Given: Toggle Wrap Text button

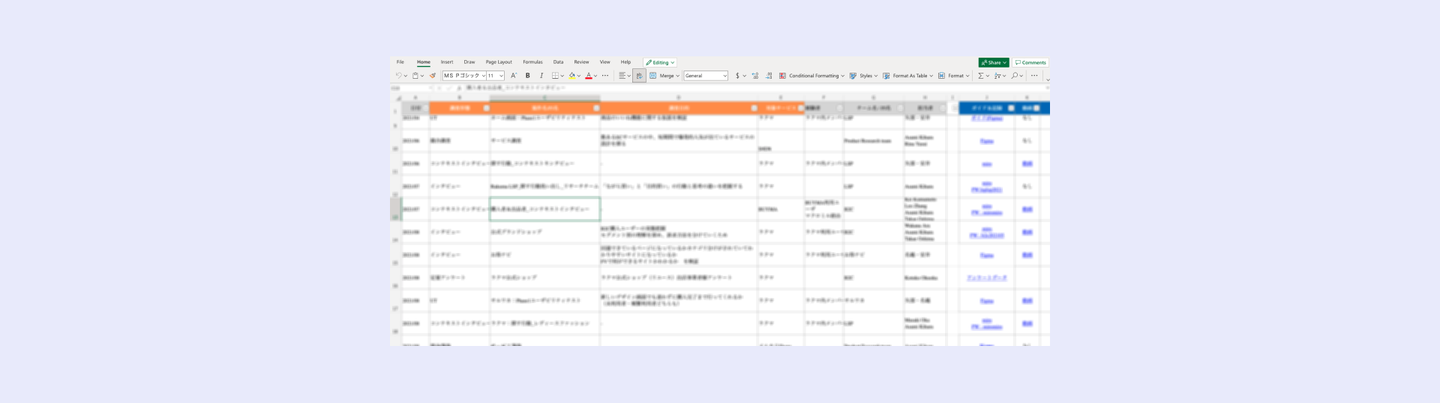Looking at the screenshot, I should click(x=639, y=76).
